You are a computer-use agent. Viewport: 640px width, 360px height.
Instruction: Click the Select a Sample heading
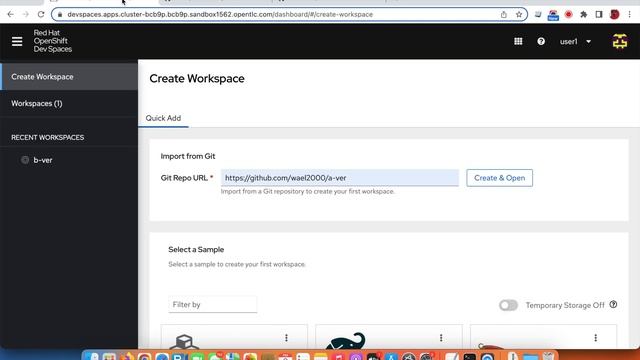coord(196,249)
